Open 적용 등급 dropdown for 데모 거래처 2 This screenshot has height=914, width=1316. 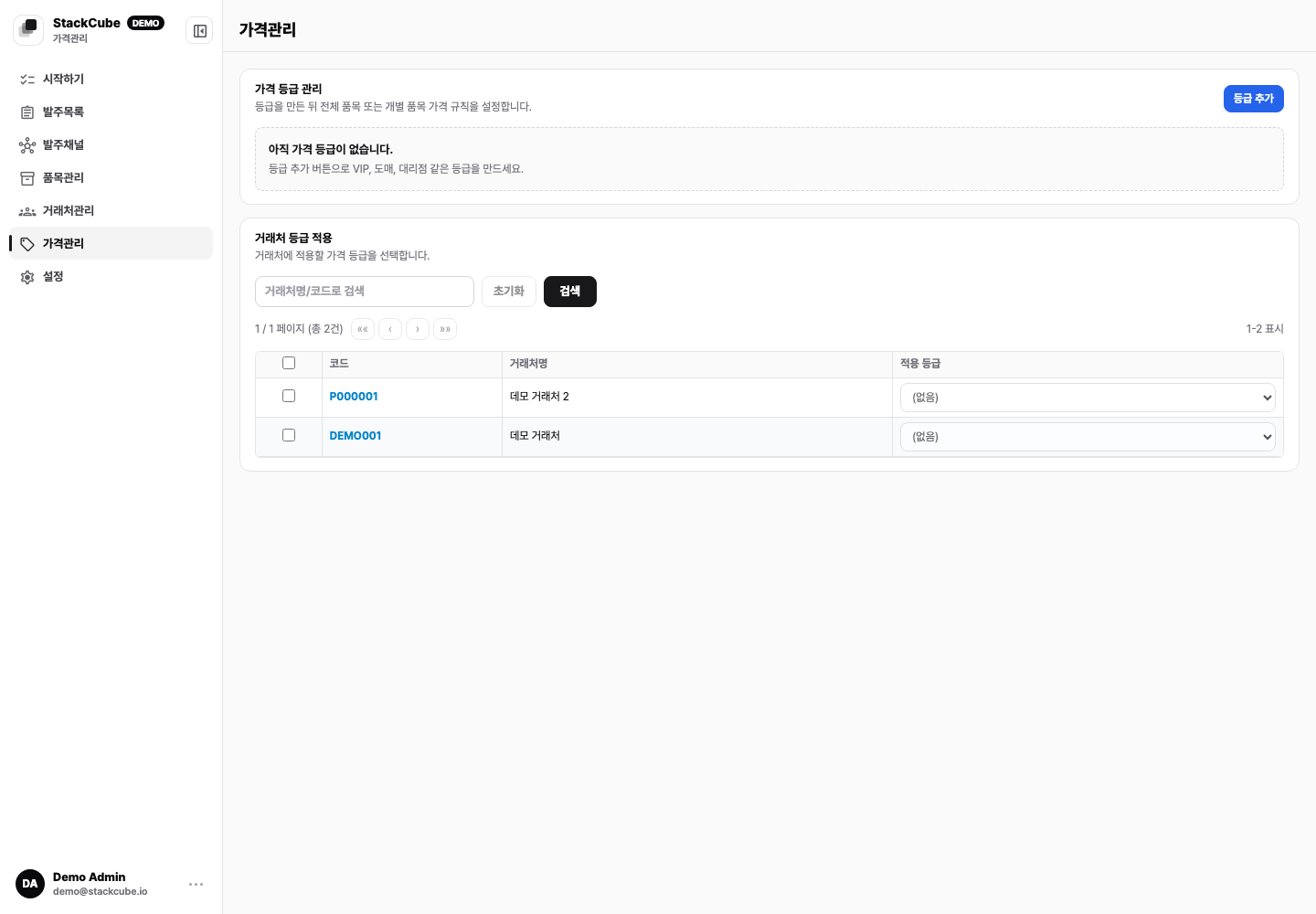1088,398
